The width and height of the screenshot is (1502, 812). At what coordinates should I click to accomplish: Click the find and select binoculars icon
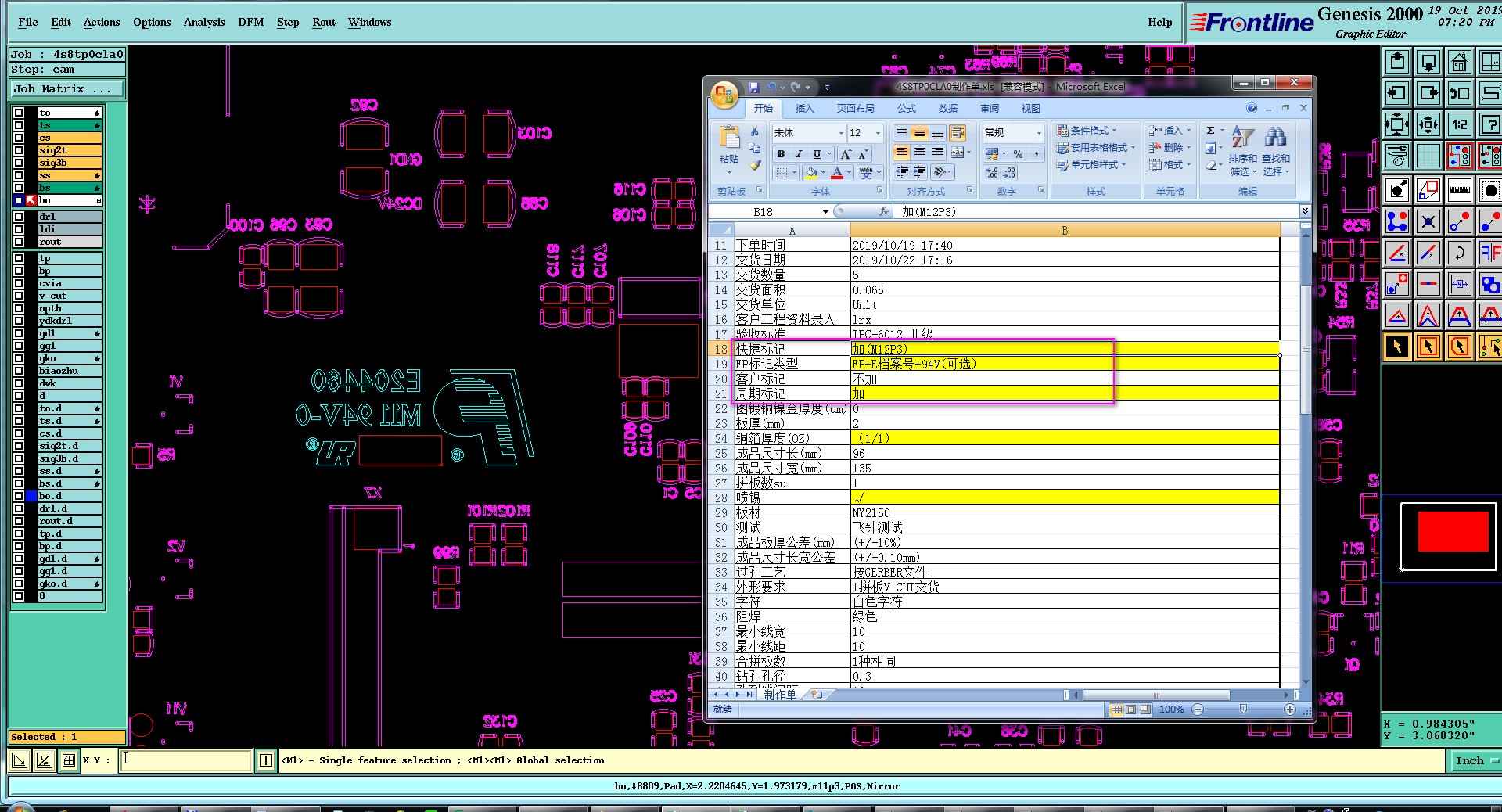tap(1275, 138)
